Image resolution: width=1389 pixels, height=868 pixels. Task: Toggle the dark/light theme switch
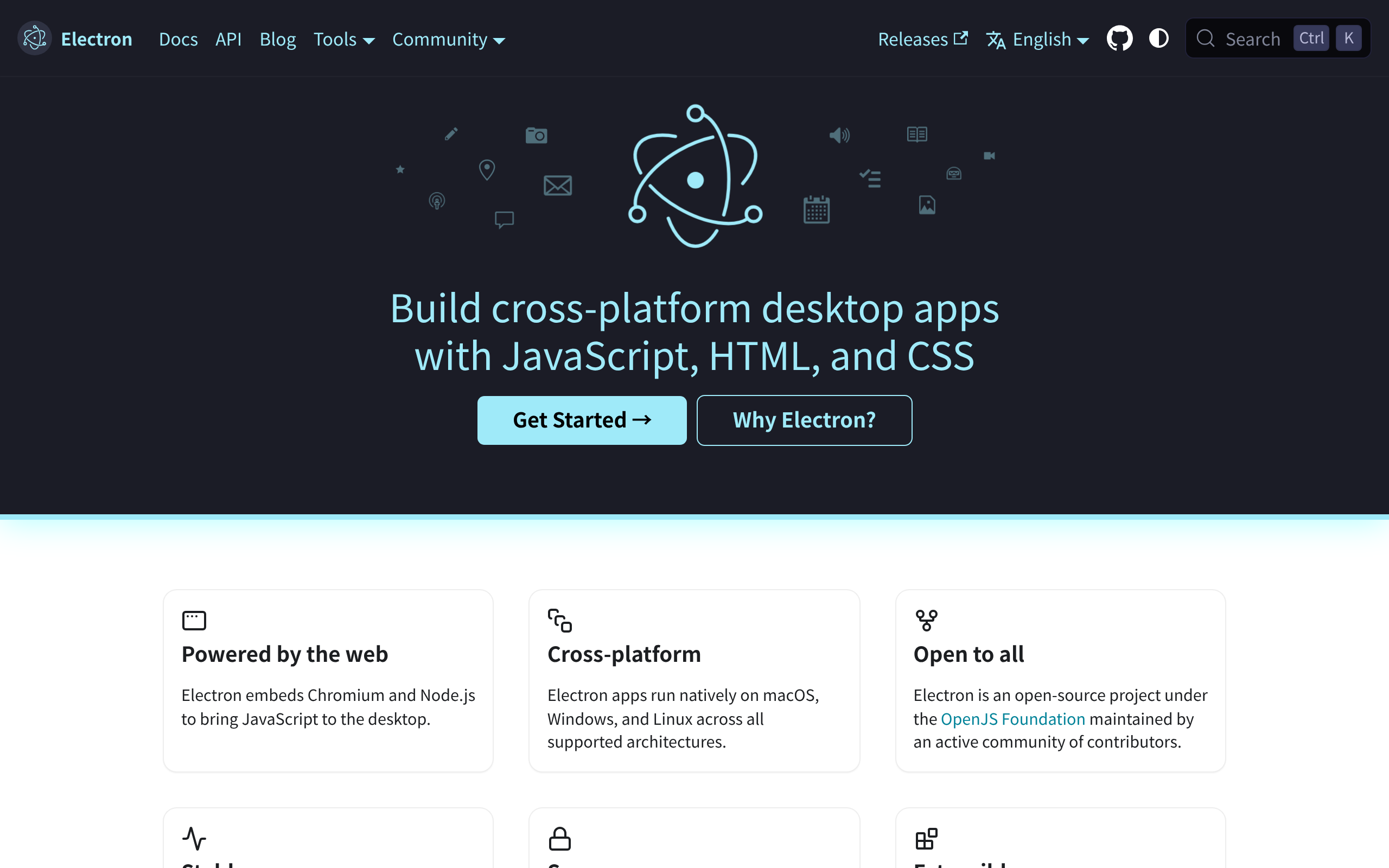click(x=1159, y=39)
